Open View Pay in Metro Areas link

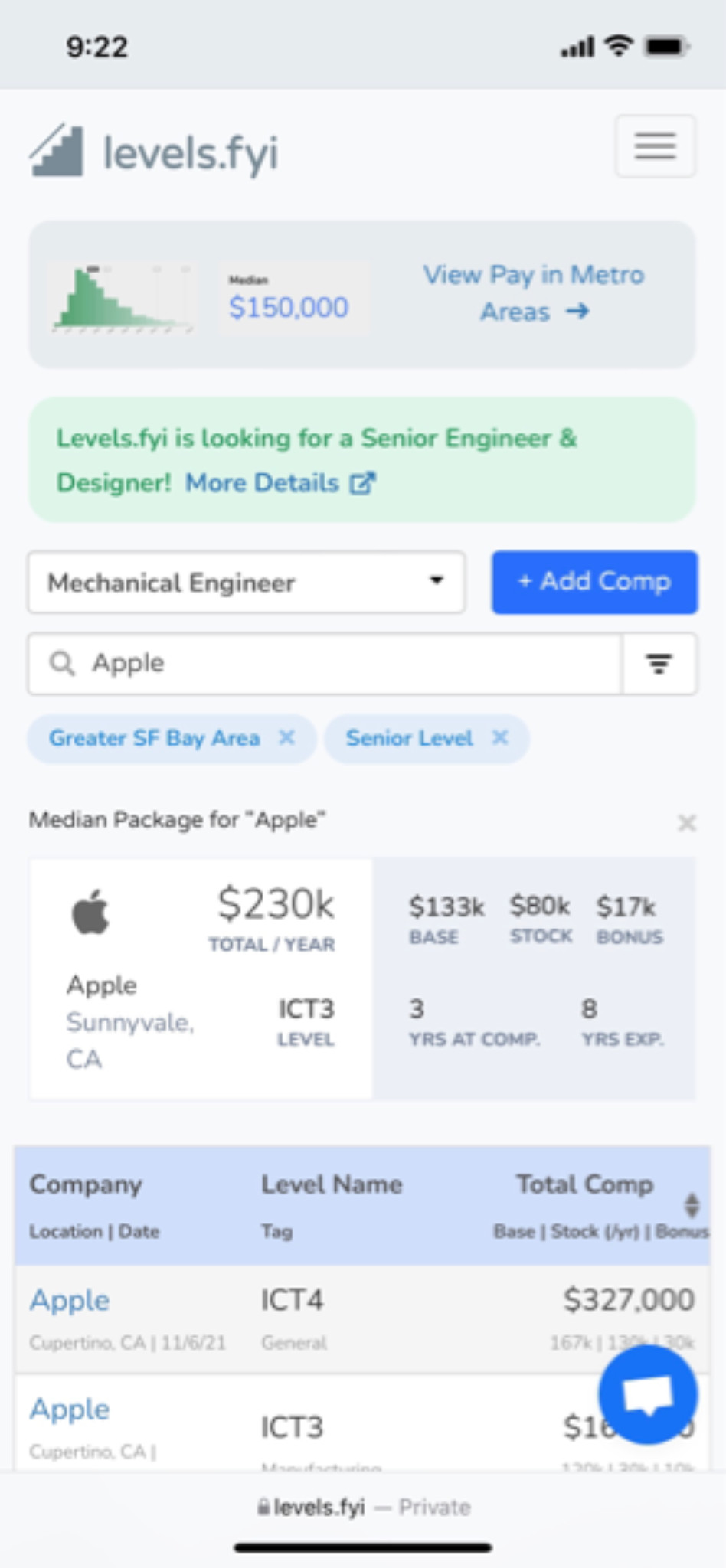tap(534, 292)
